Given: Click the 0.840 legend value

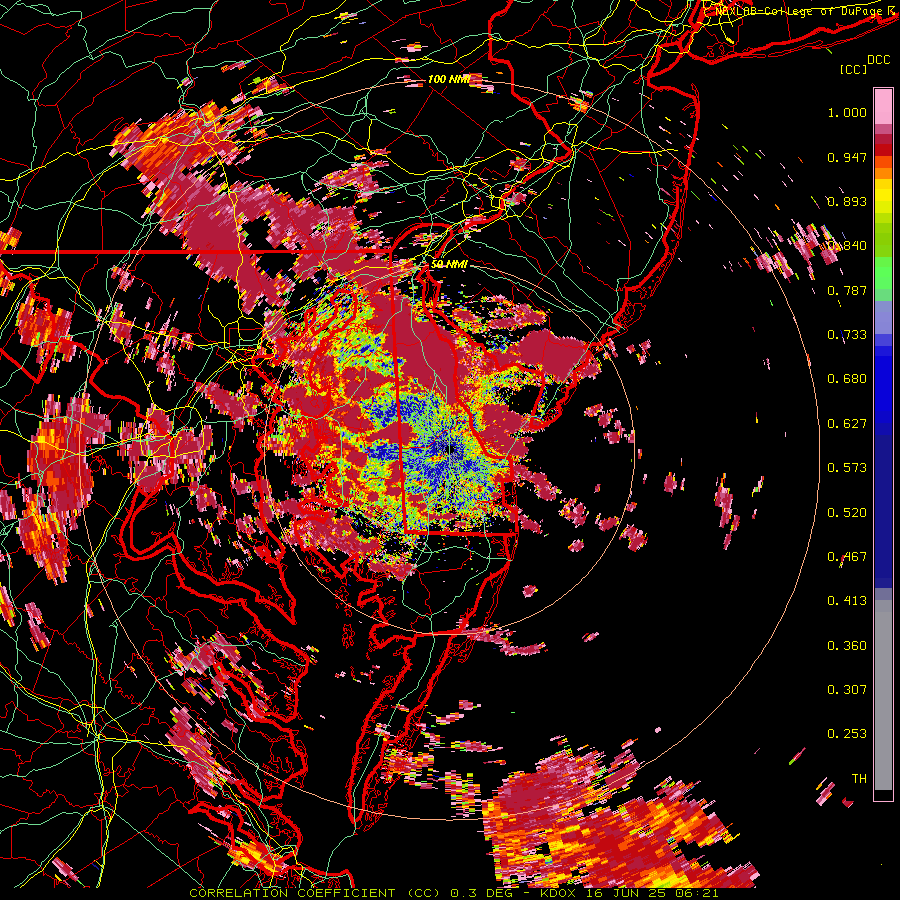Looking at the screenshot, I should coord(847,246).
